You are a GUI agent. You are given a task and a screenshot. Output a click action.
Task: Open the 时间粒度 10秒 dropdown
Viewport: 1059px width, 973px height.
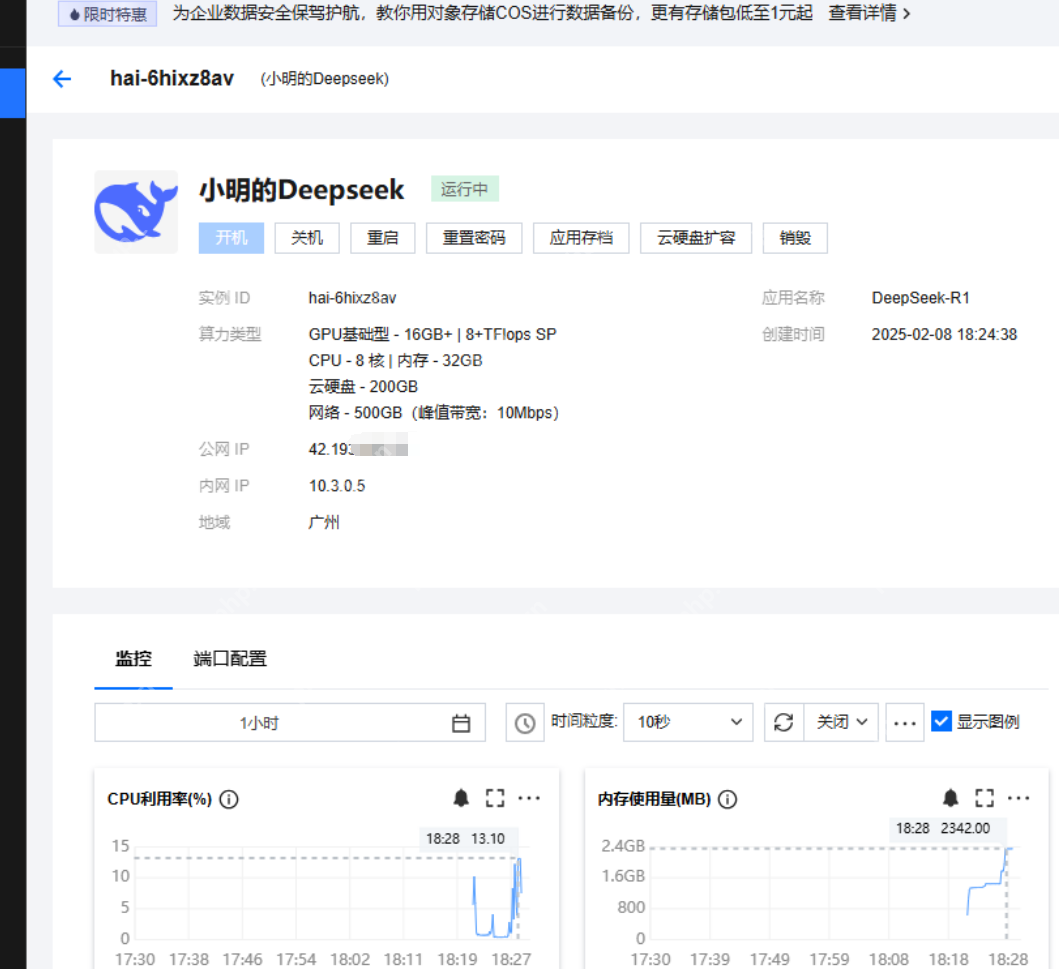point(688,722)
